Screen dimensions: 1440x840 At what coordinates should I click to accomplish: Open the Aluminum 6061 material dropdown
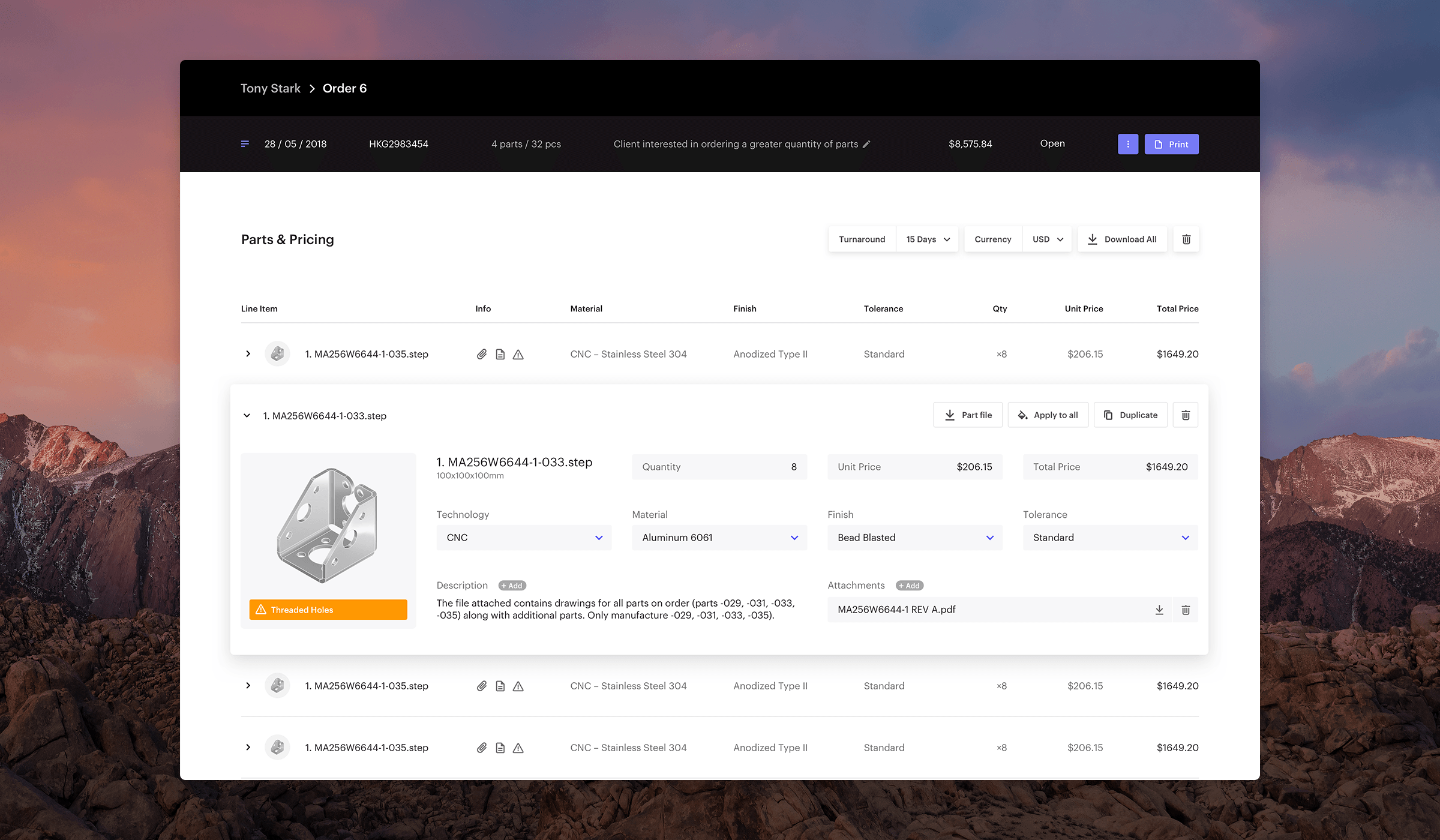(x=719, y=538)
